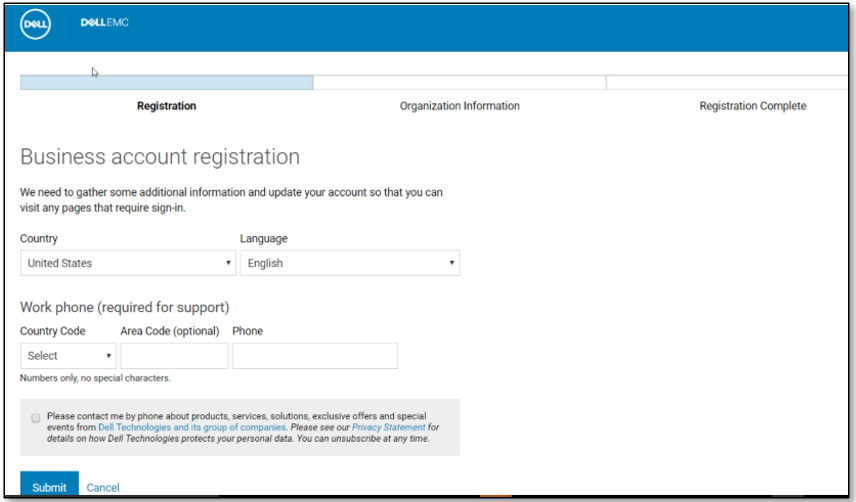856x502 pixels.
Task: Click the Cancel link
Action: point(103,488)
